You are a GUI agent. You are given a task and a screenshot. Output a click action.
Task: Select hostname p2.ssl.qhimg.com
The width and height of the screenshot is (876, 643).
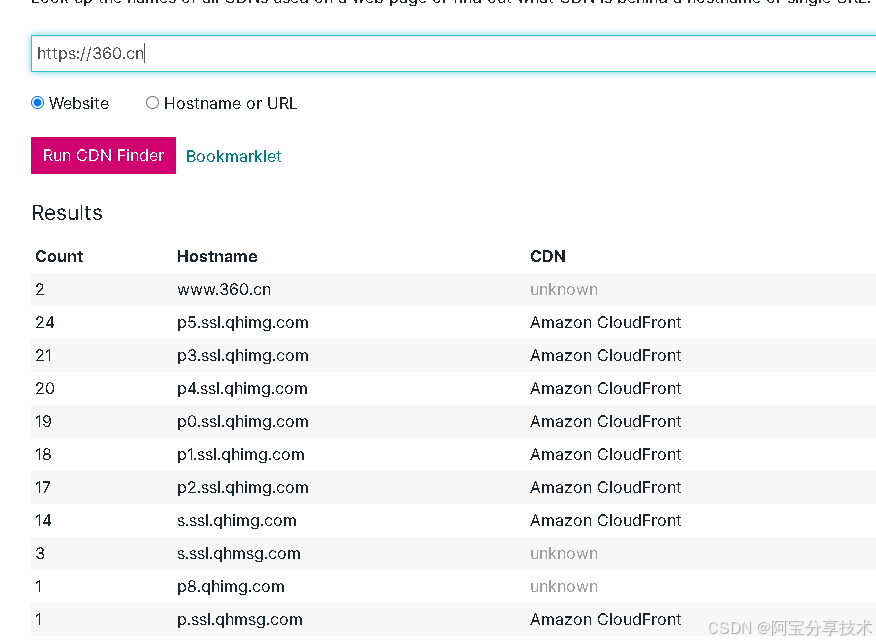pyautogui.click(x=242, y=487)
